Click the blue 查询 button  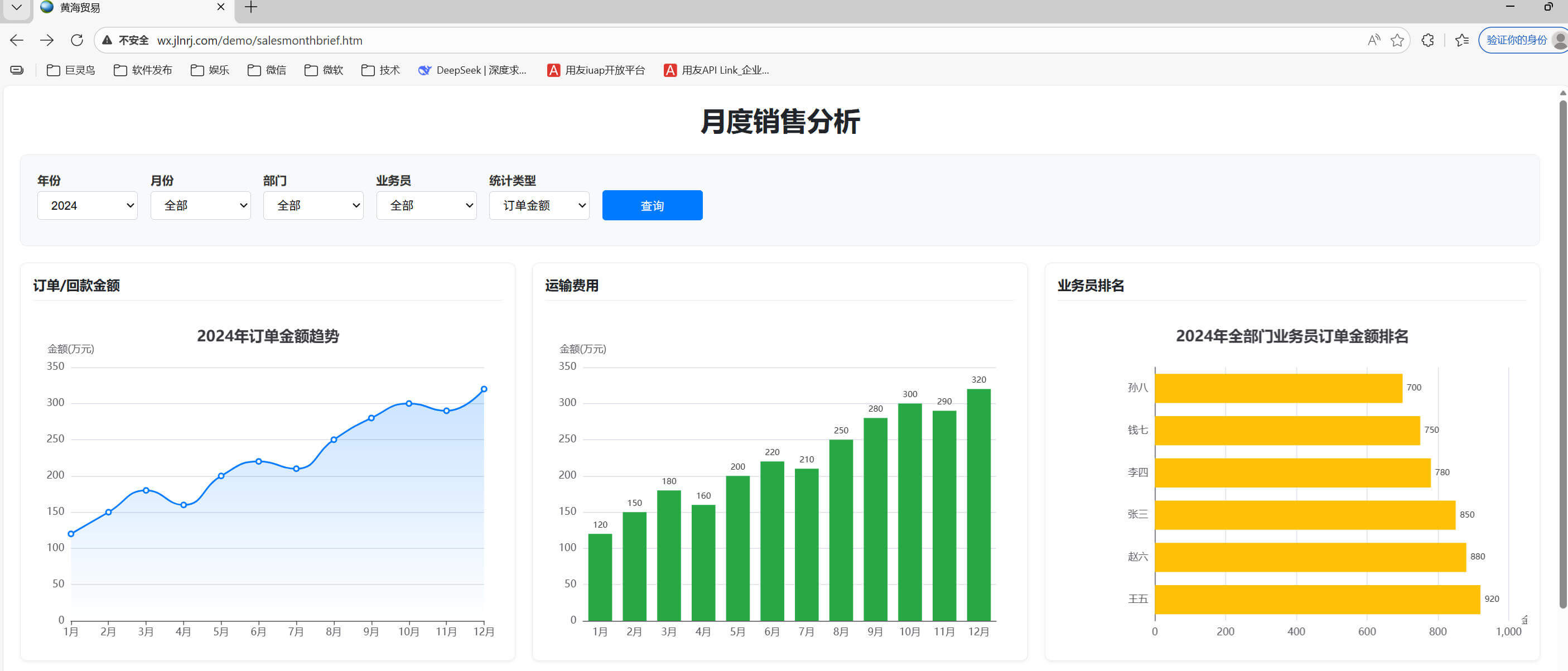[x=652, y=205]
